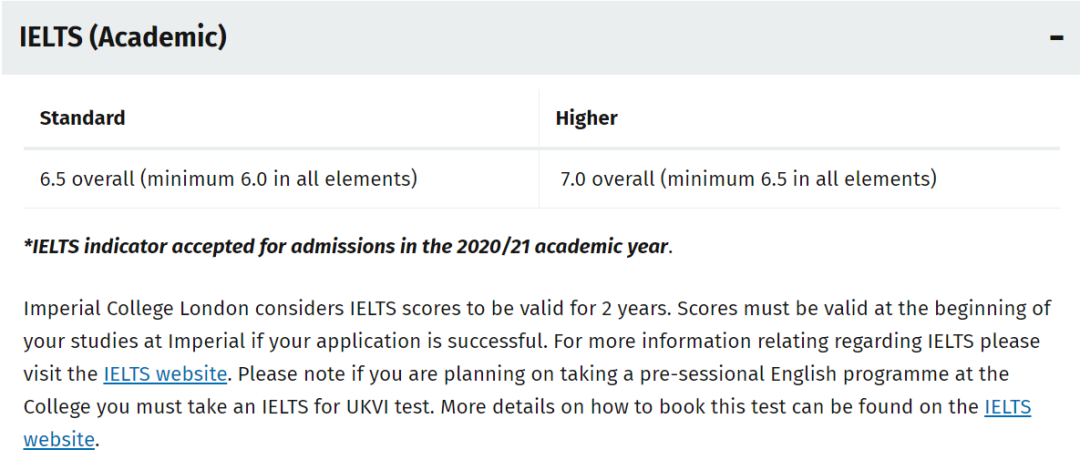Screen dimensions: 1080x470
Task: Collapse the section using the minus icon
Action: click(1057, 37)
